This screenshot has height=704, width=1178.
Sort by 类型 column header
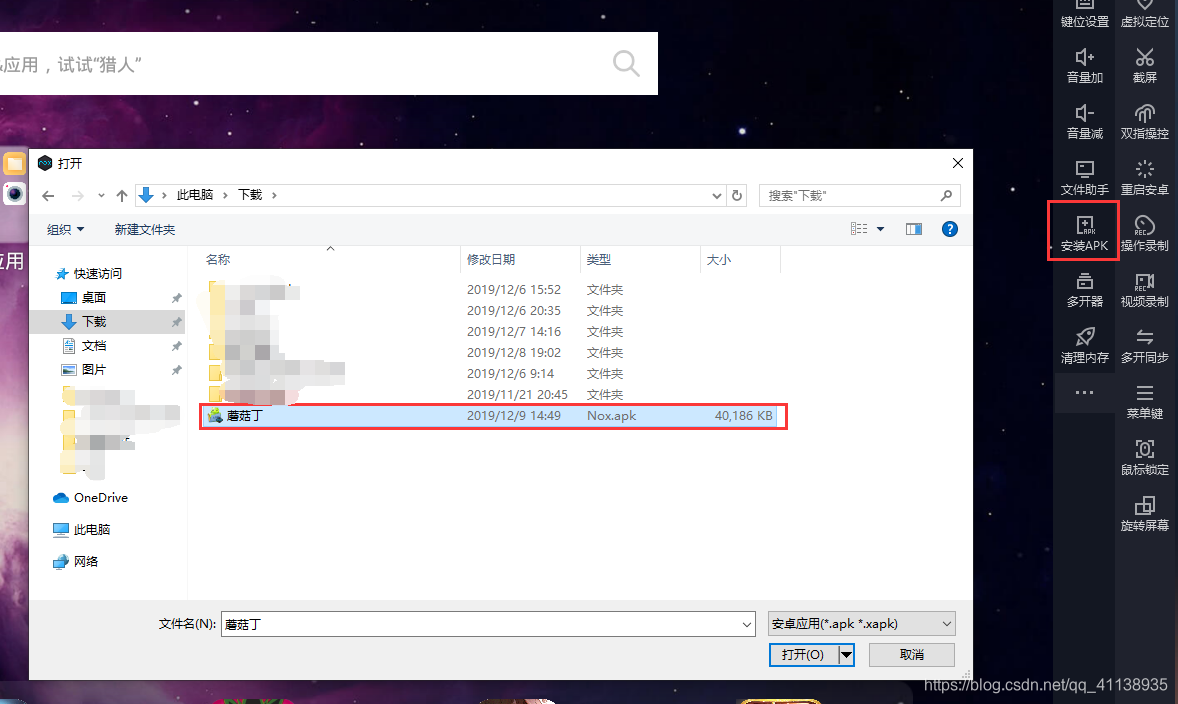pyautogui.click(x=640, y=260)
